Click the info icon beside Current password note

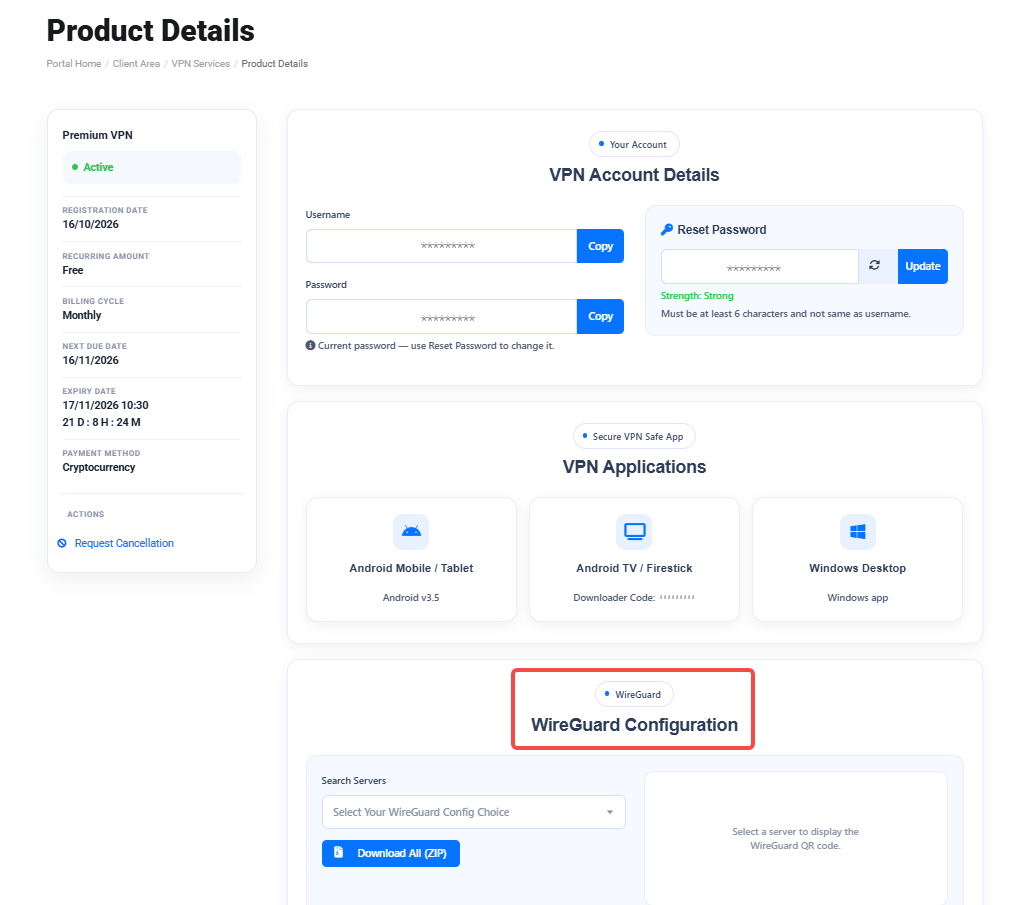click(x=310, y=345)
